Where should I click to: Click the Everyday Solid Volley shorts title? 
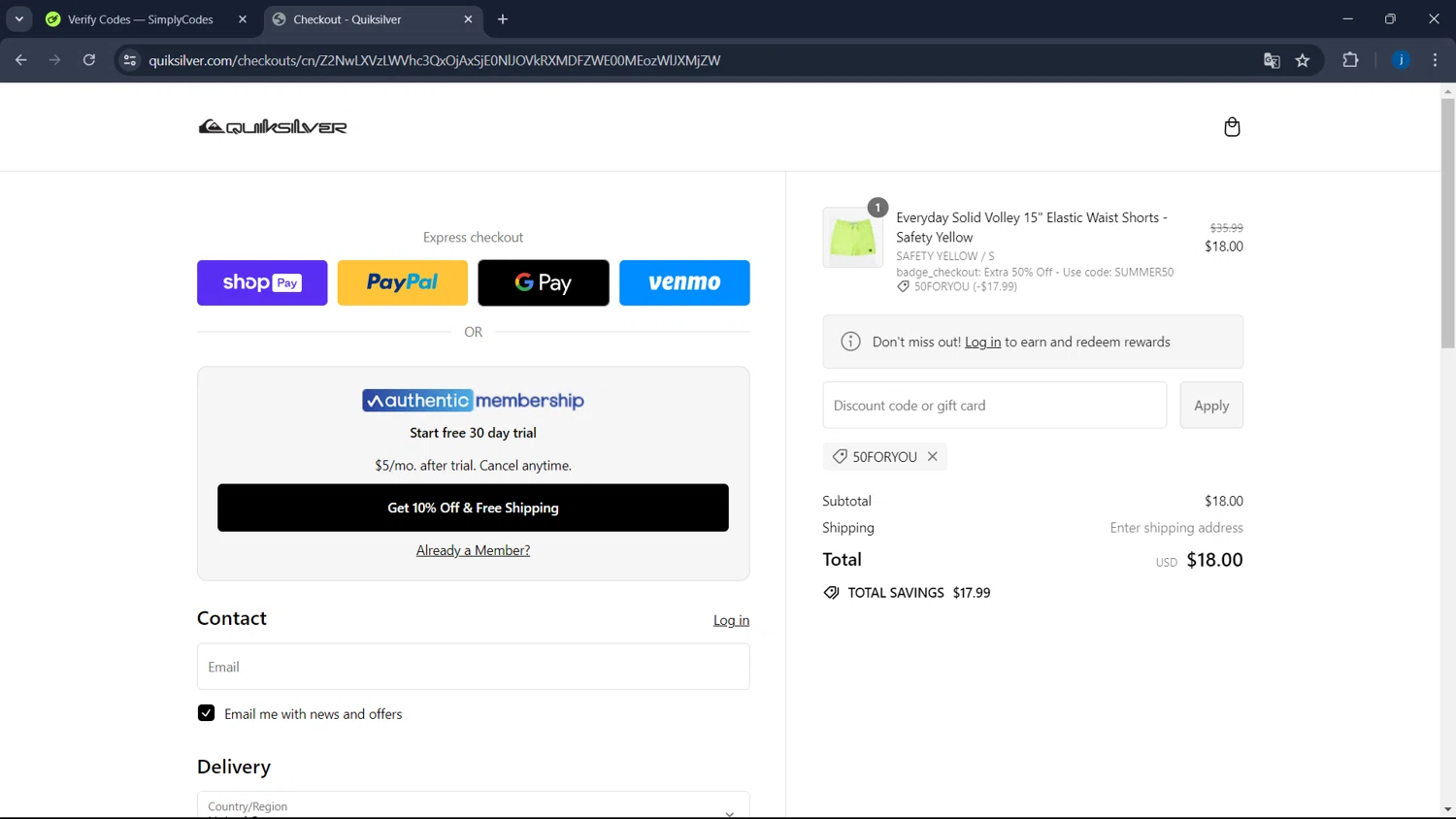click(1032, 227)
